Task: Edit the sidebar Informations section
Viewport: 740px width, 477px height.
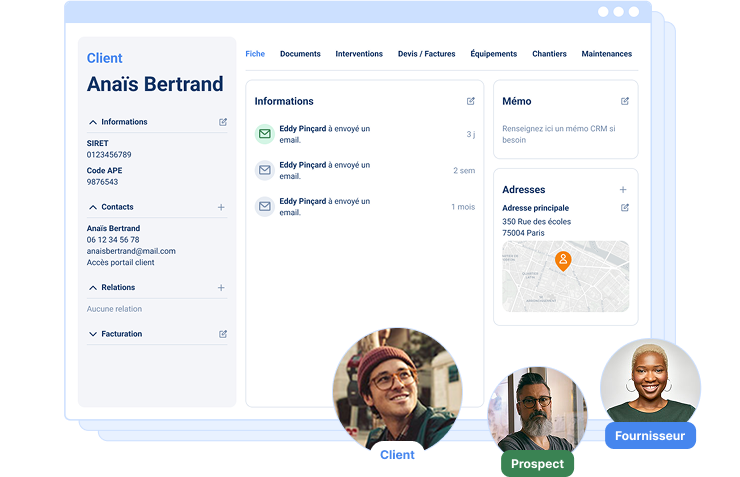Action: tap(223, 122)
